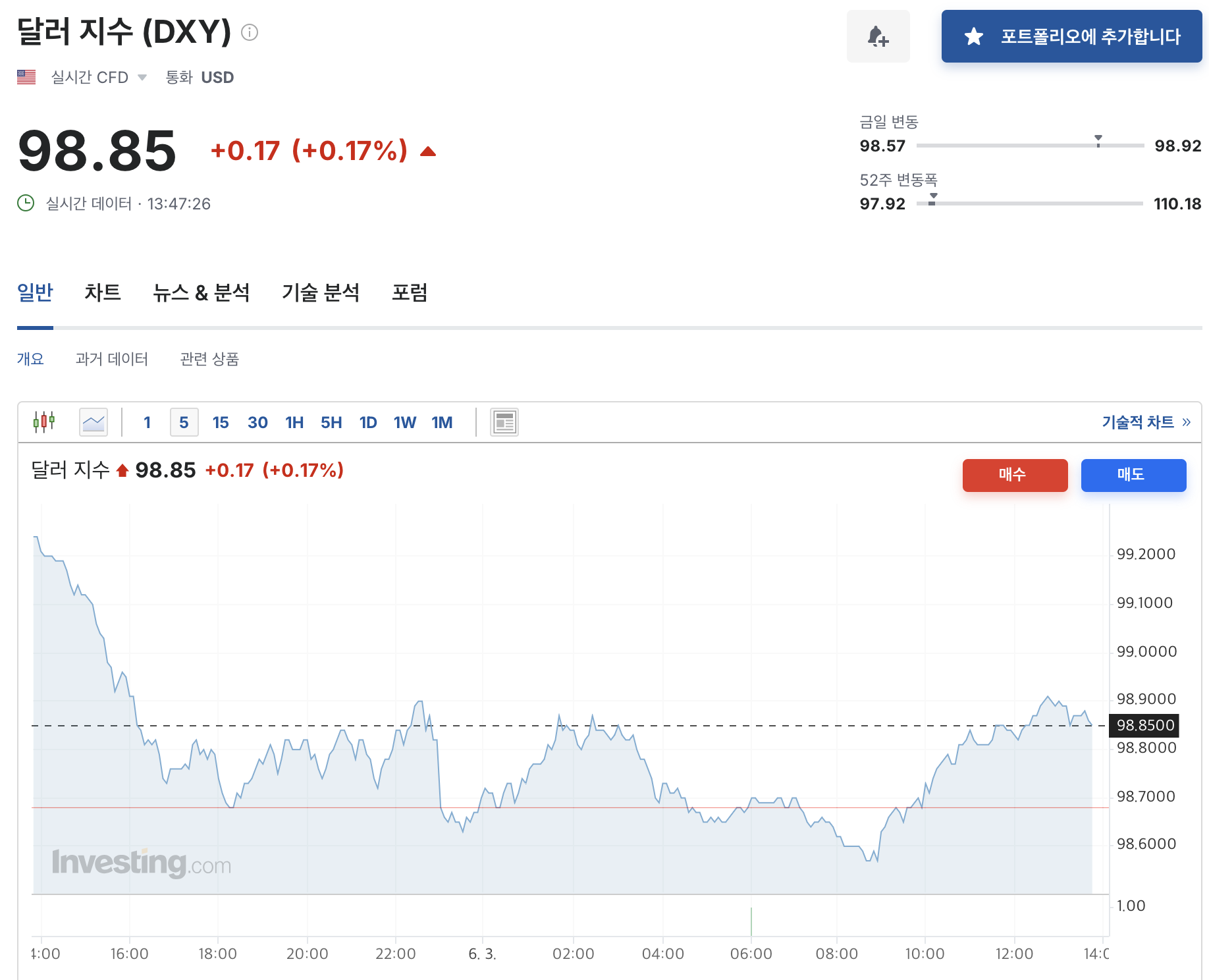1209x980 pixels.
Task: Click the 52-week high value 110.18
Action: pyautogui.click(x=1177, y=204)
